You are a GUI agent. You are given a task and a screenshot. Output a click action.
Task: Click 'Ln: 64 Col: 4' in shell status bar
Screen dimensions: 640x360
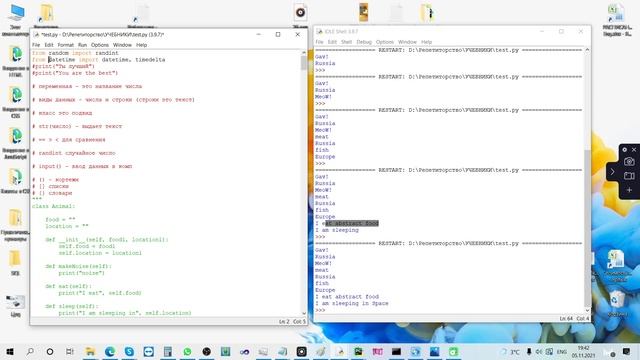pyautogui.click(x=574, y=318)
